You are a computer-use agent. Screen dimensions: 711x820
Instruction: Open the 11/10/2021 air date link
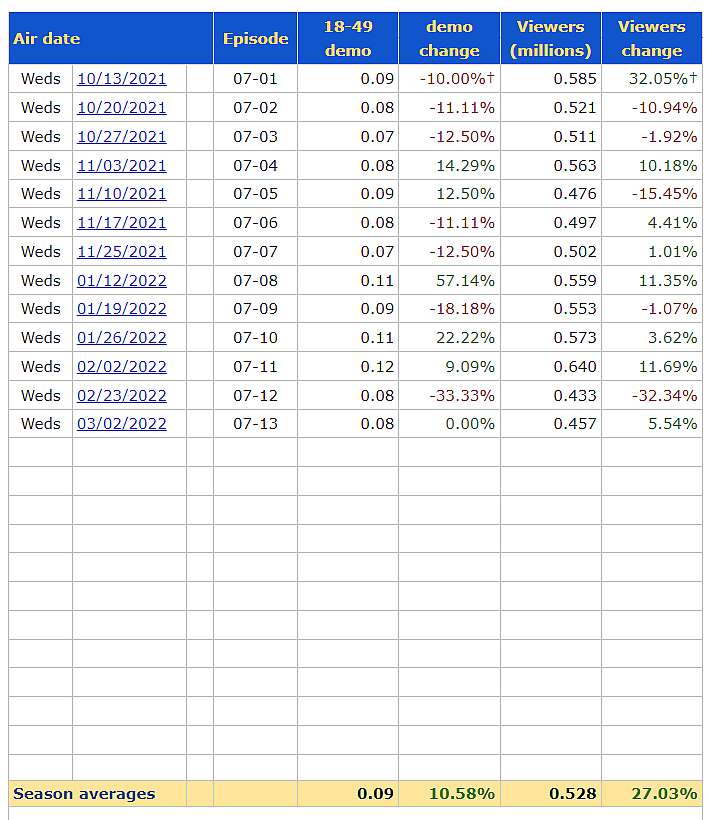pos(122,194)
